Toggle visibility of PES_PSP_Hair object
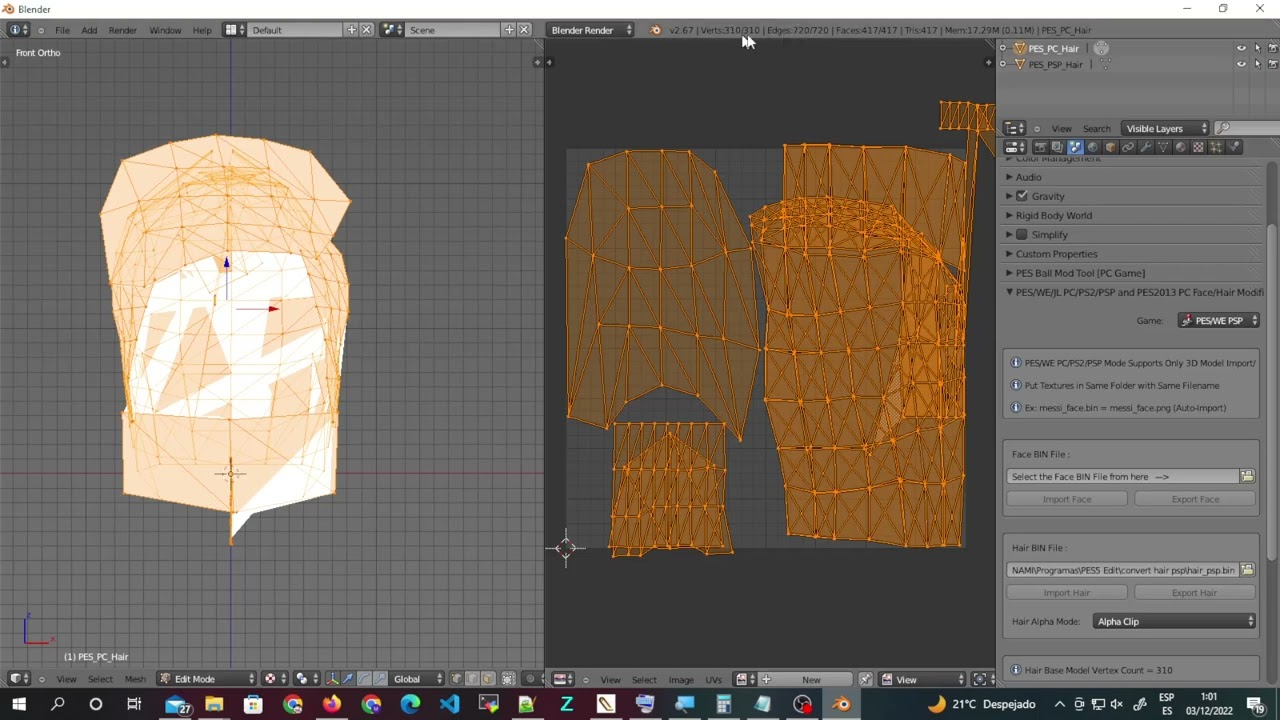The height and width of the screenshot is (720, 1280). pos(1241,64)
